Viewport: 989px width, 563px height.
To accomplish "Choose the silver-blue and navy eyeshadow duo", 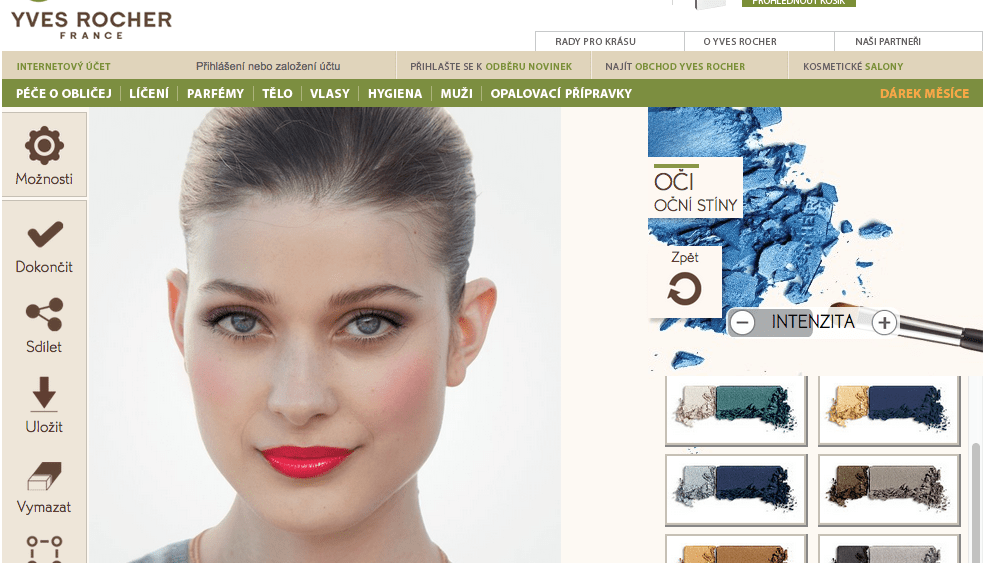I will [x=736, y=489].
